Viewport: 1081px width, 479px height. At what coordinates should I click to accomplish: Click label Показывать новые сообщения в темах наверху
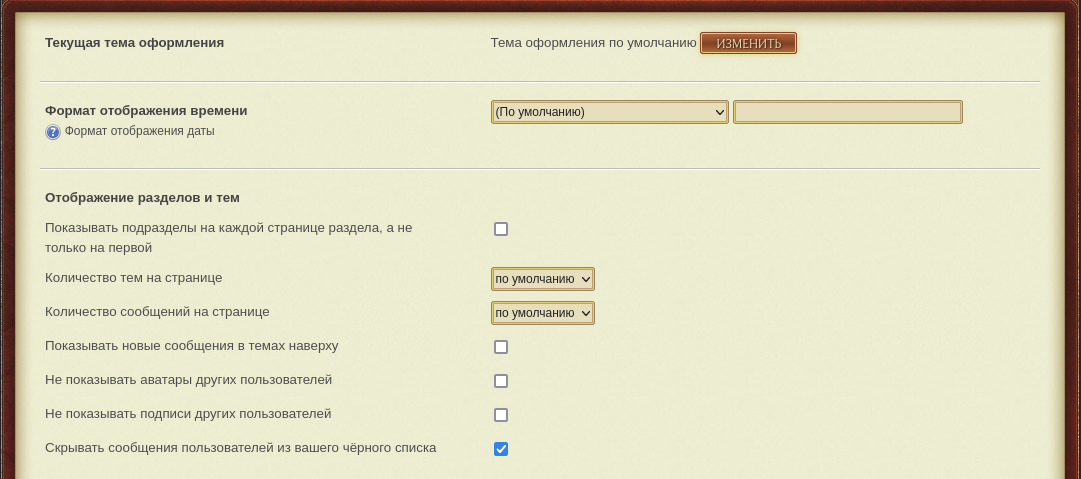pyautogui.click(x=192, y=345)
